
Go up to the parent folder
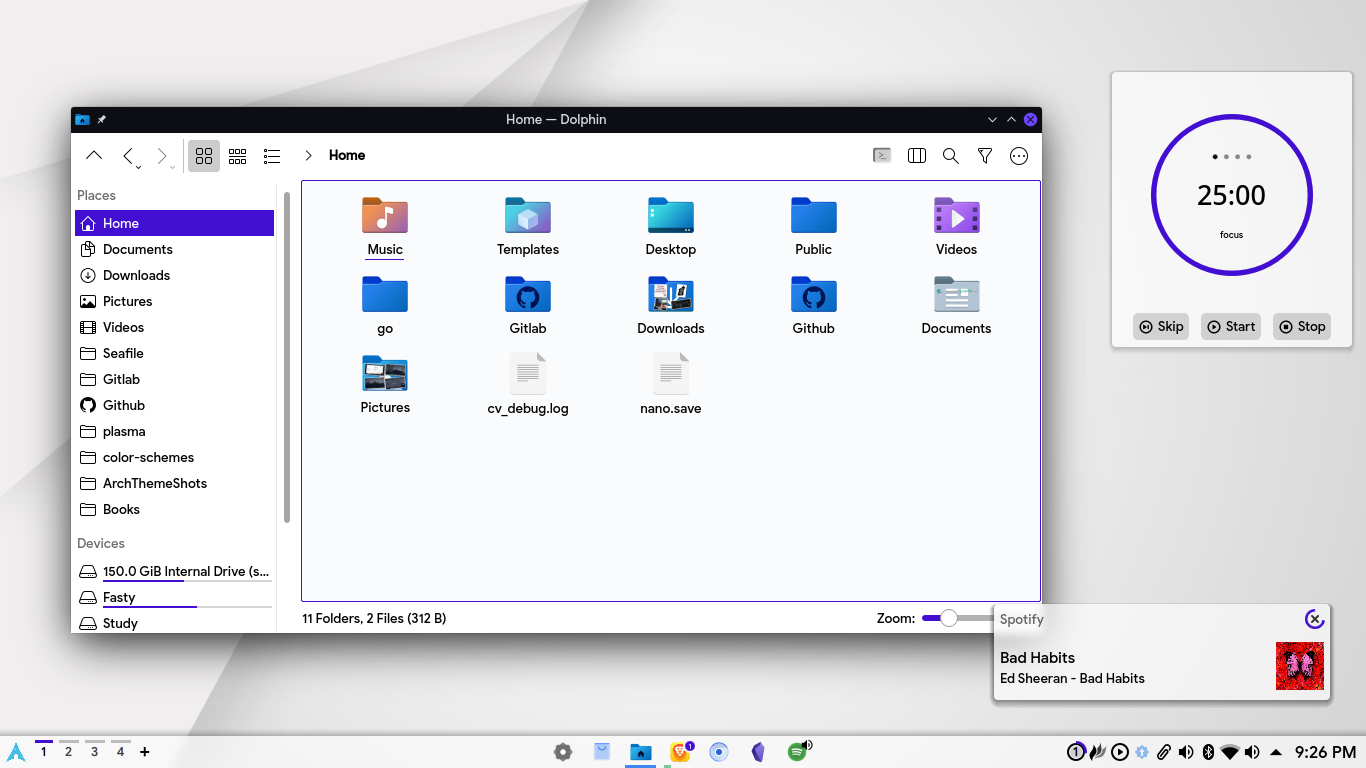tap(94, 156)
